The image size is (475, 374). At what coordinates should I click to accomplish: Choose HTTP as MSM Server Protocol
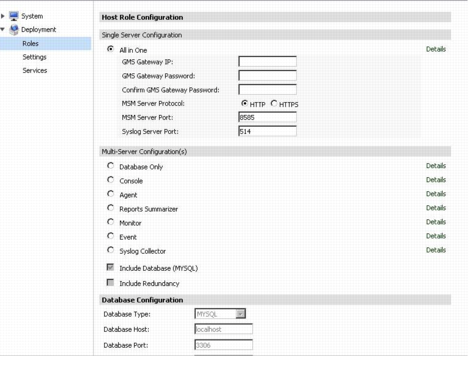[244, 103]
